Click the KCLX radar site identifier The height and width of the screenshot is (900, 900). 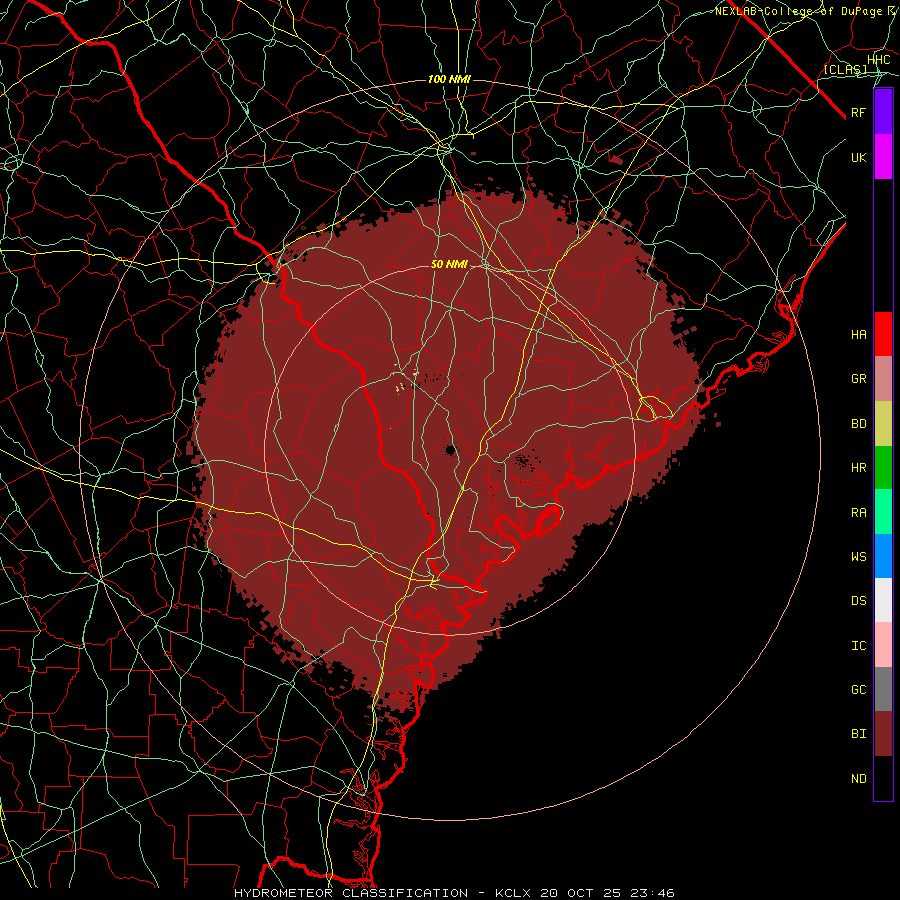(x=513, y=893)
